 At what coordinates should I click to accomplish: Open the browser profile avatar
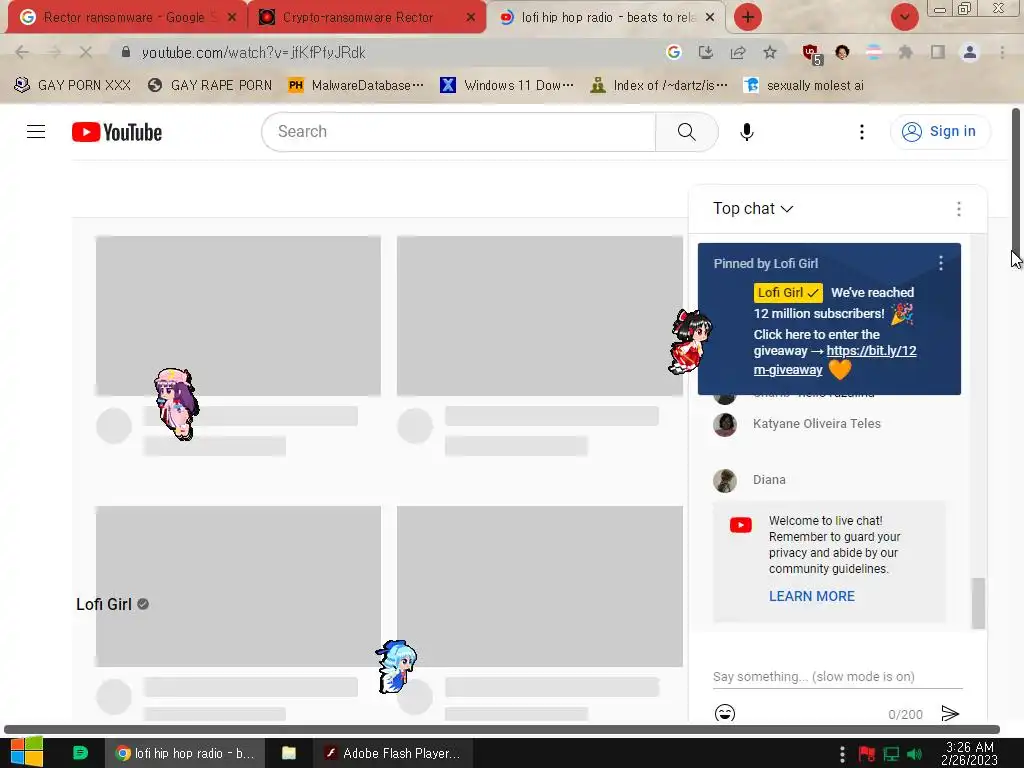tap(970, 52)
